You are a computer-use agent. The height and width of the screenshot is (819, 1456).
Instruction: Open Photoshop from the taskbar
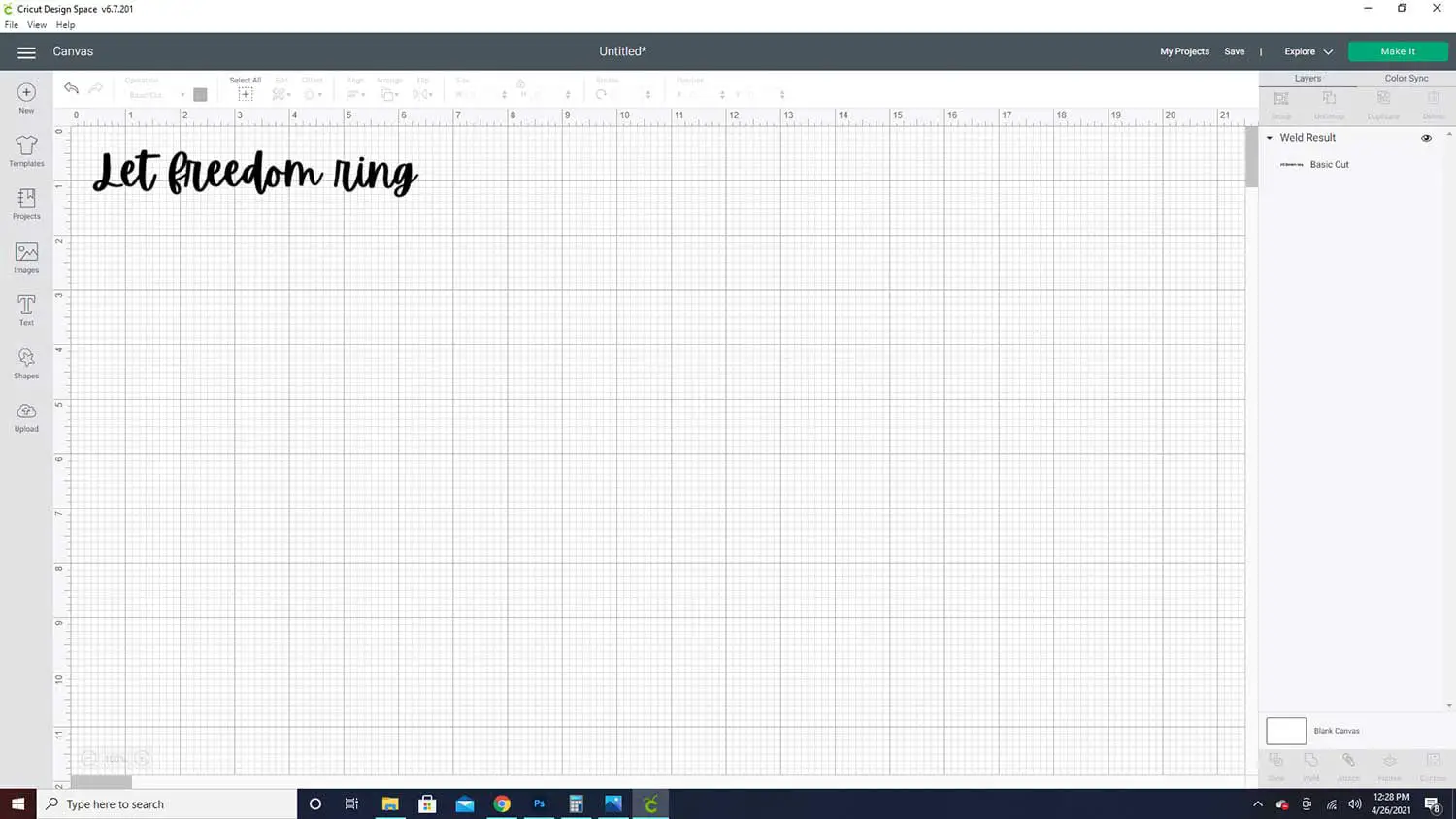pyautogui.click(x=539, y=803)
